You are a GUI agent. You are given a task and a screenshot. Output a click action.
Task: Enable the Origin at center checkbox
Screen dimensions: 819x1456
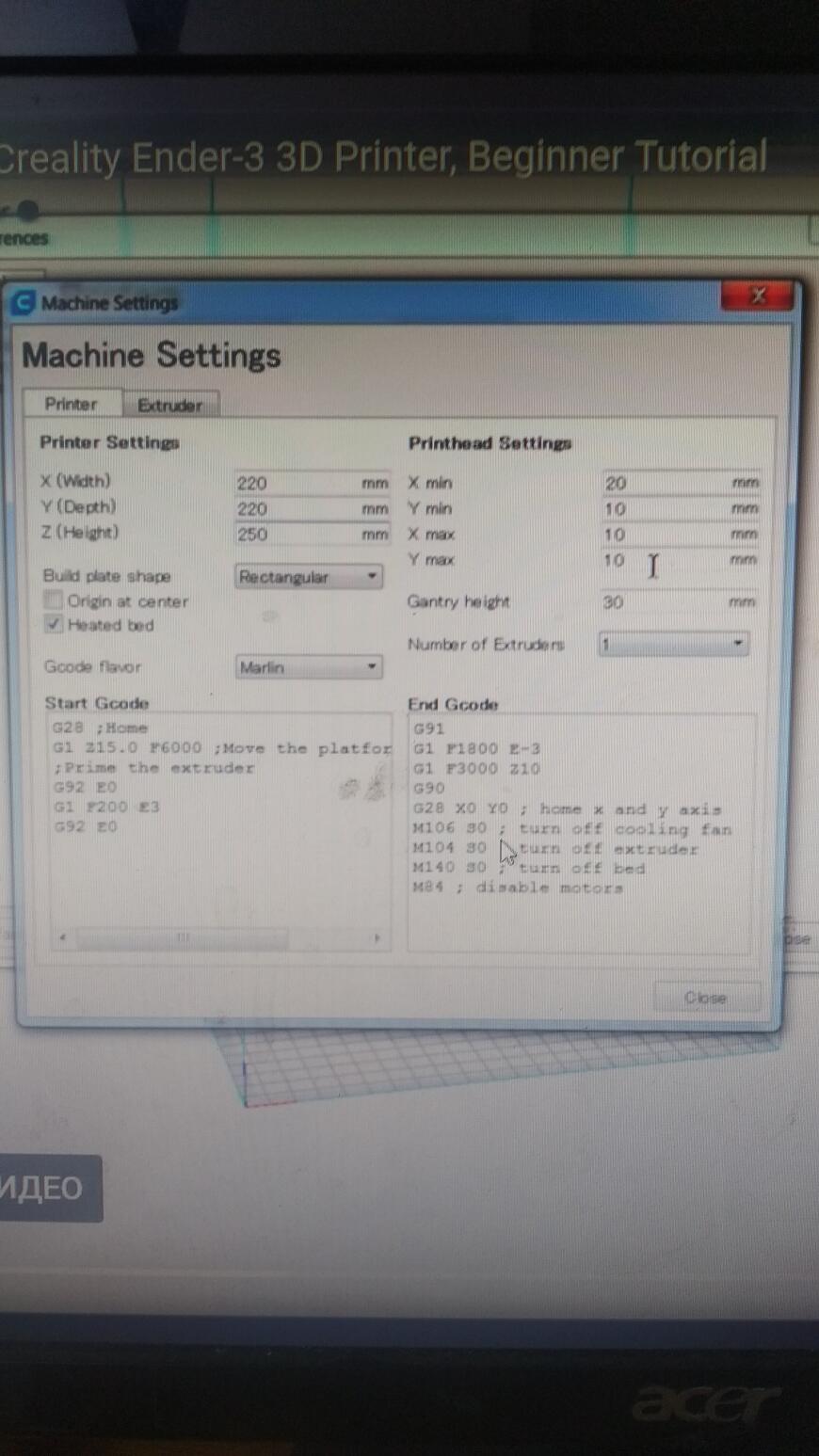pyautogui.click(x=54, y=600)
